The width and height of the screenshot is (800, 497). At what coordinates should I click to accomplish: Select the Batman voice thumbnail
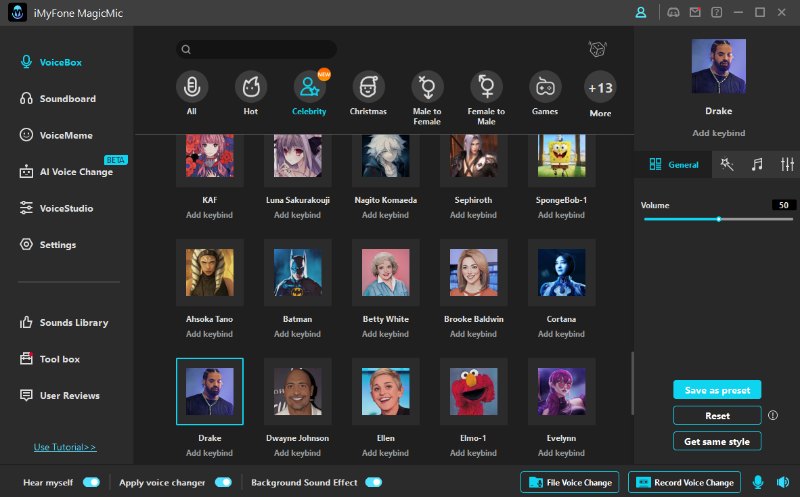point(297,272)
